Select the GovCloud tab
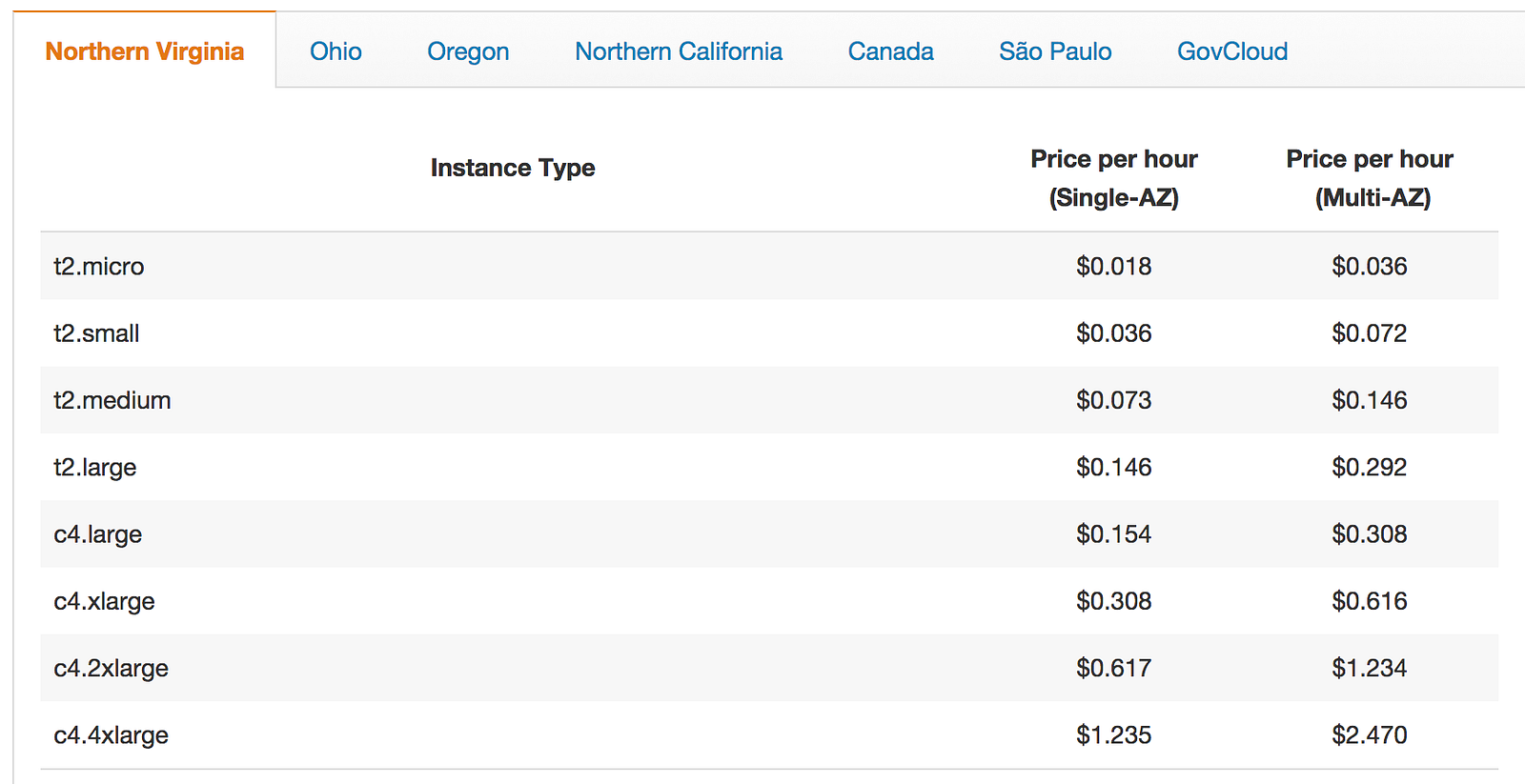Viewport: 1525px width, 784px height. click(x=1232, y=51)
